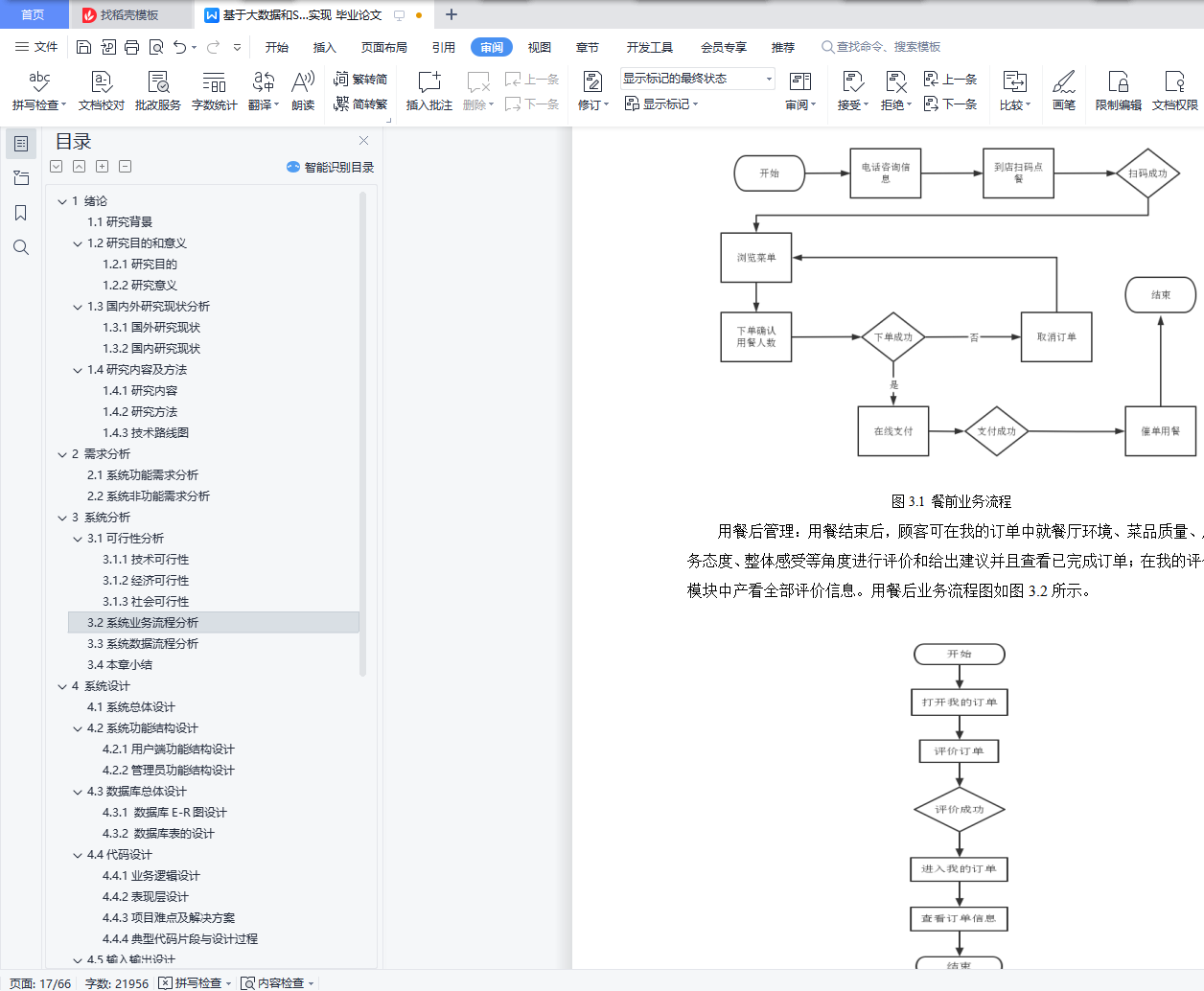Image resolution: width=1204 pixels, height=991 pixels.
Task: Collapse the '1.2 研究目的和意义' node
Action: tap(78, 243)
